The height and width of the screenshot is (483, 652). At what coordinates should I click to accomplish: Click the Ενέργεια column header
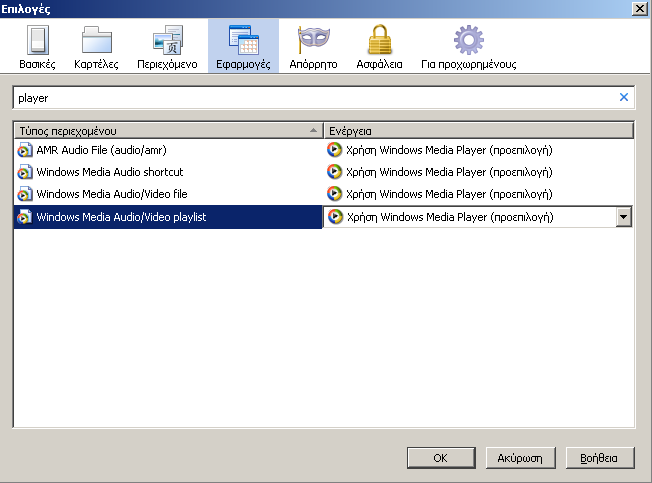[x=479, y=131]
